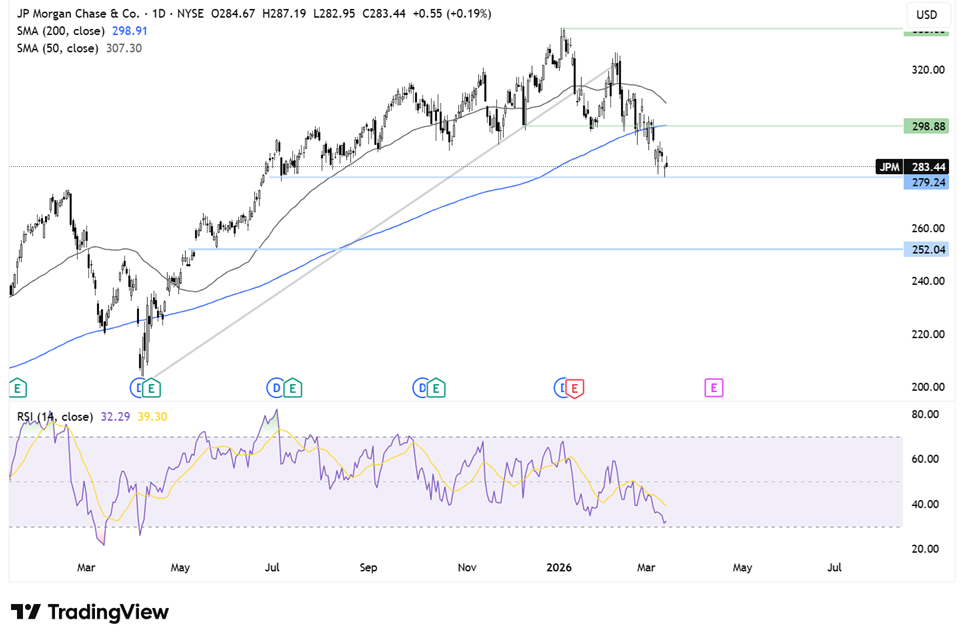Click the Nov label on time axis
965x642 pixels.
[x=467, y=568]
